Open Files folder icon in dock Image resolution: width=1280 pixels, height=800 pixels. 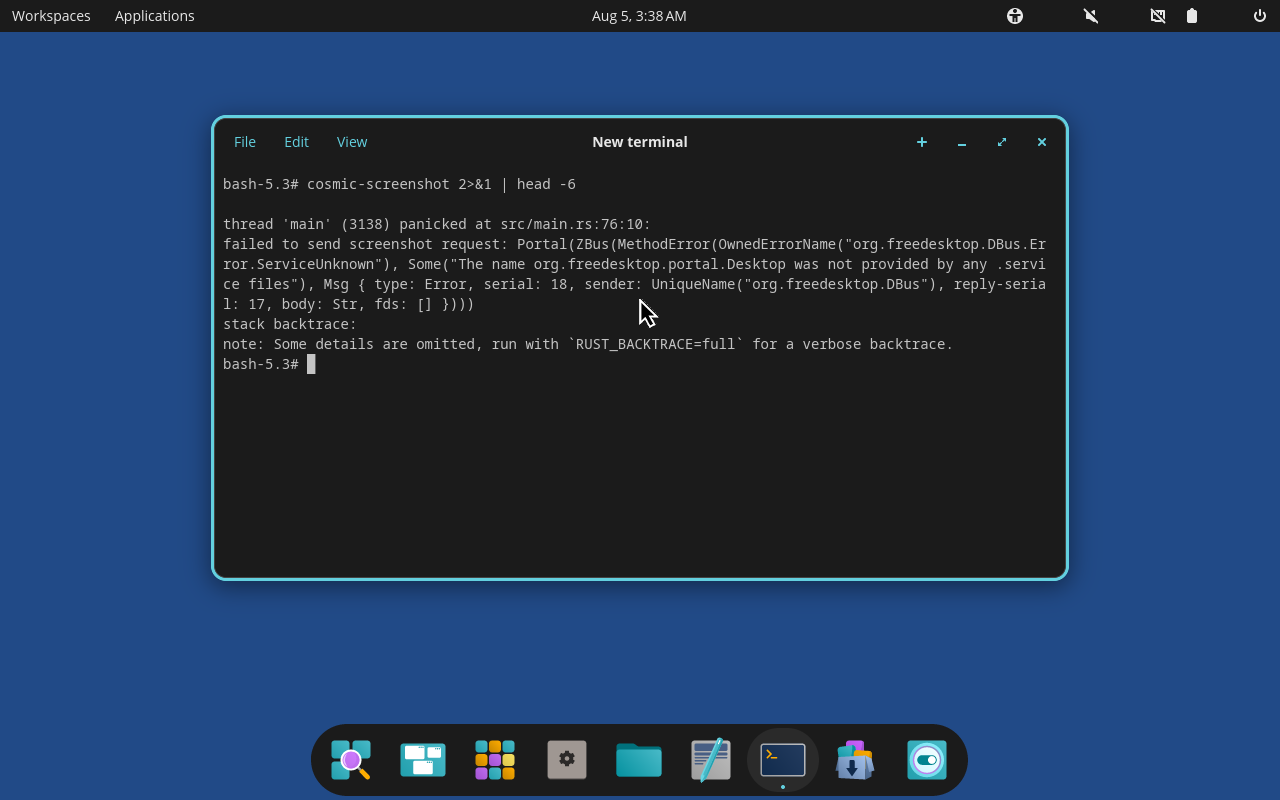[639, 760]
